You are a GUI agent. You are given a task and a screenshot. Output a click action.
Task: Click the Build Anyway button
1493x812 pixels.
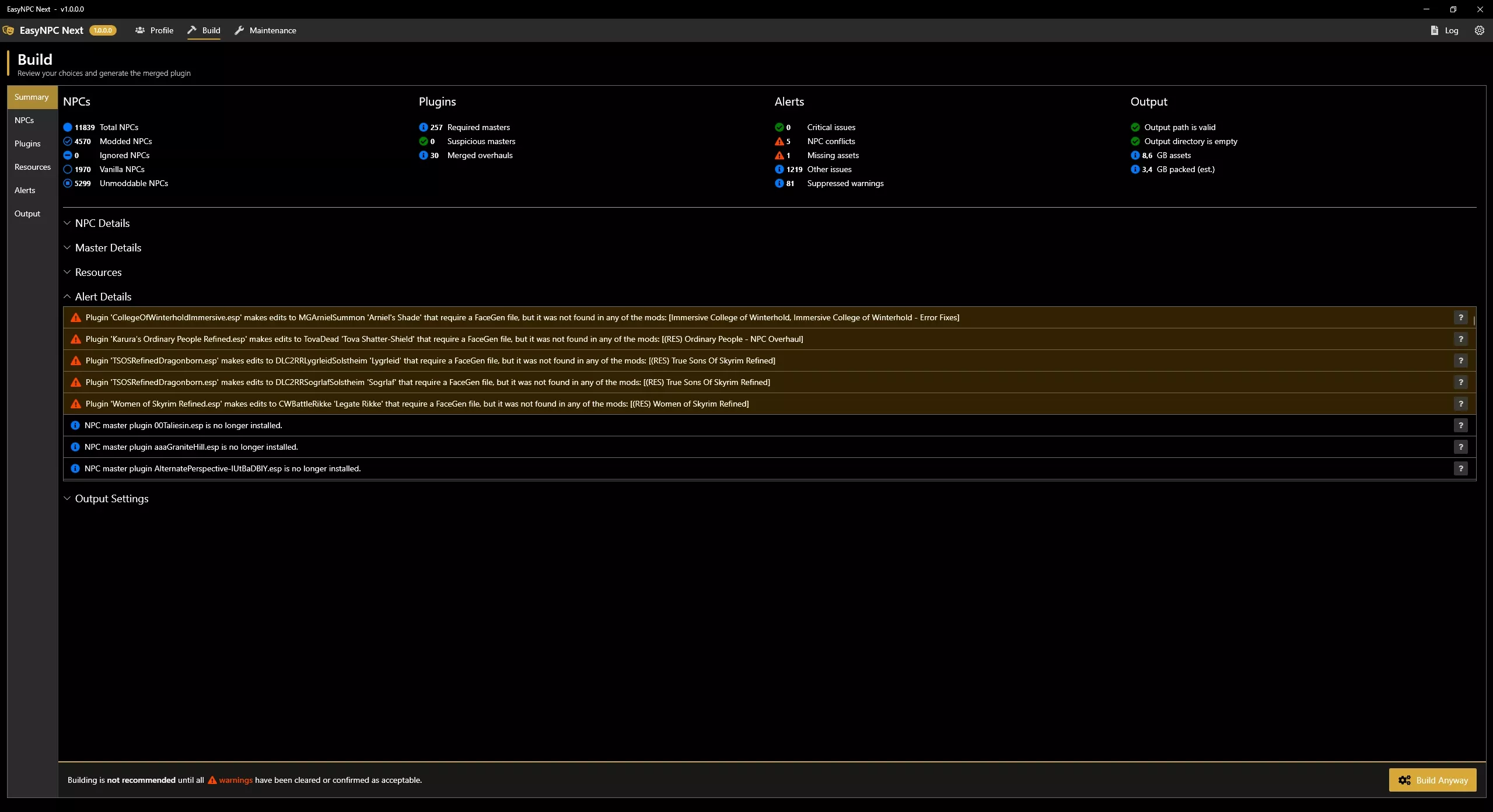tap(1432, 780)
